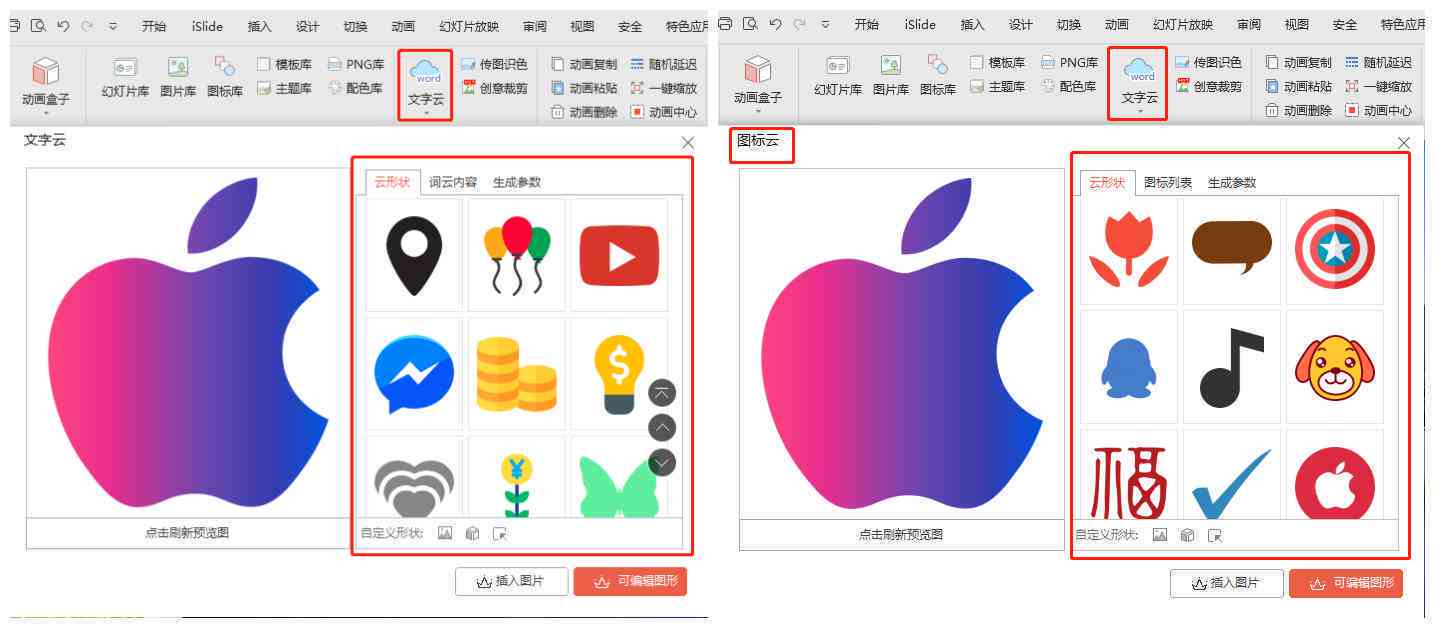Click 插入图片 in 文字云 dialog
1435x628 pixels.
[x=512, y=582]
